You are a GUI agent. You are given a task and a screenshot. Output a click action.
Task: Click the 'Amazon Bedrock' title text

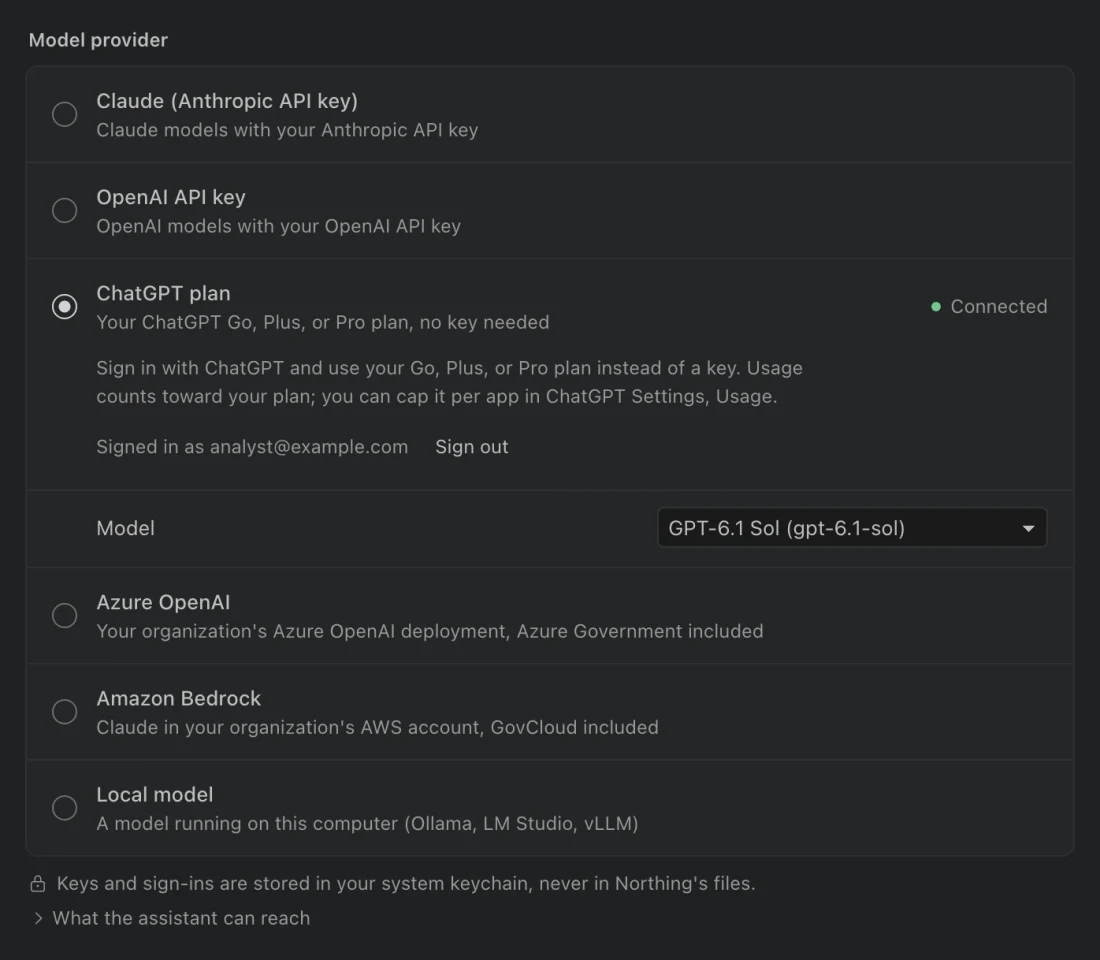click(x=178, y=698)
